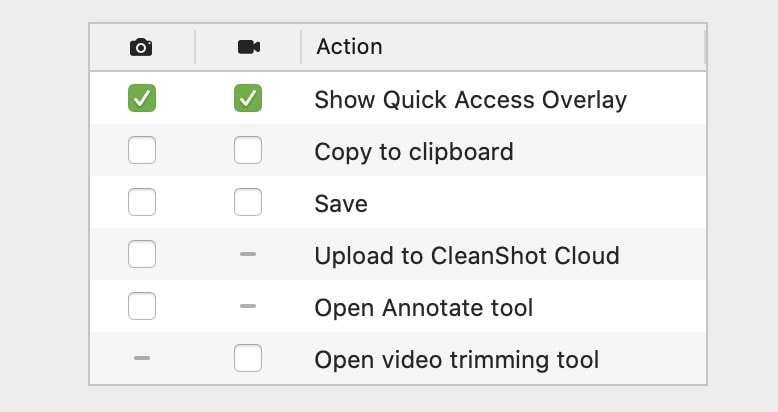This screenshot has height=412, width=778.
Task: Select the Show Quick Access Overlay row label
Action: click(x=470, y=100)
